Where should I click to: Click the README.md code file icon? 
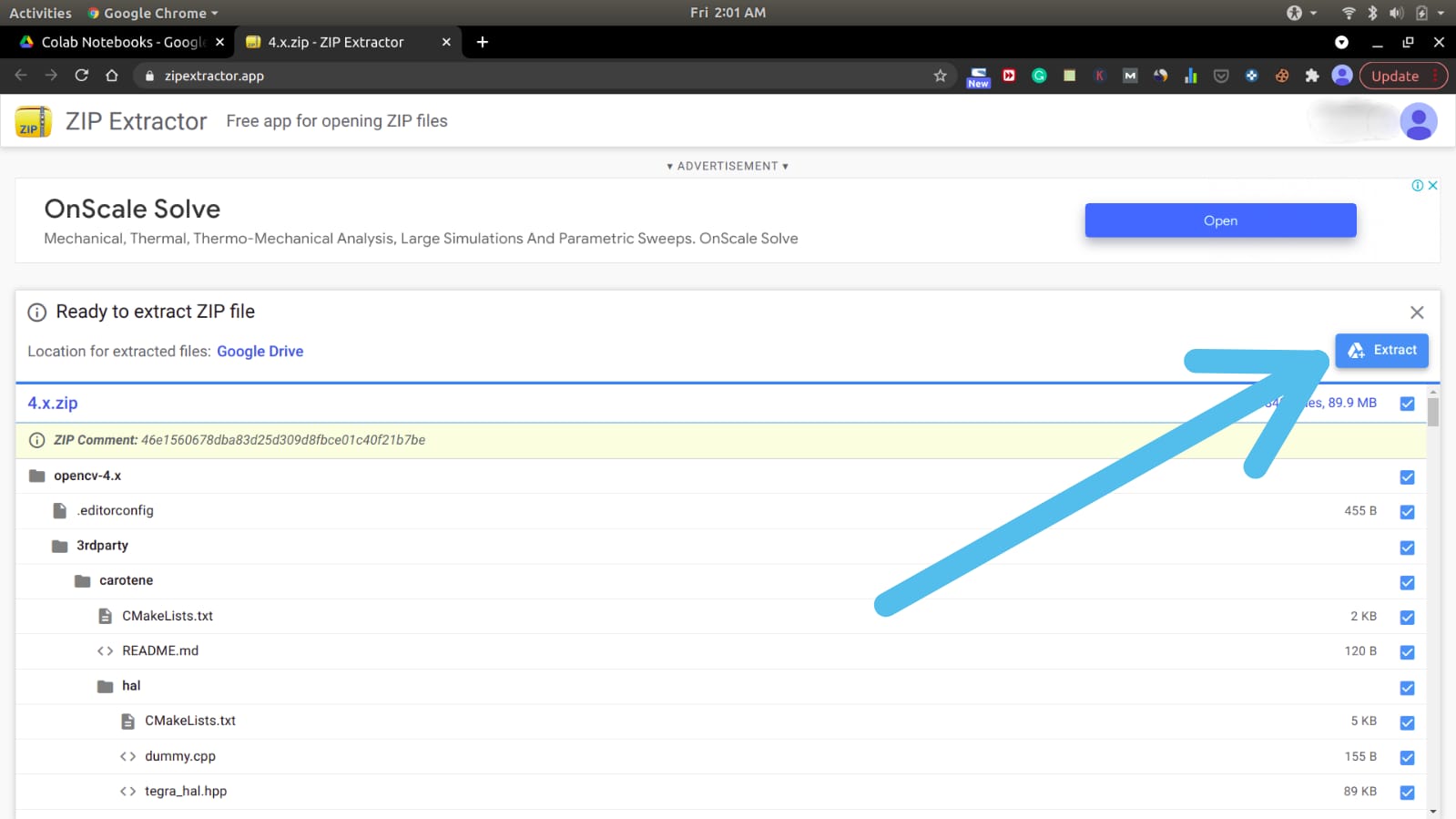106,651
